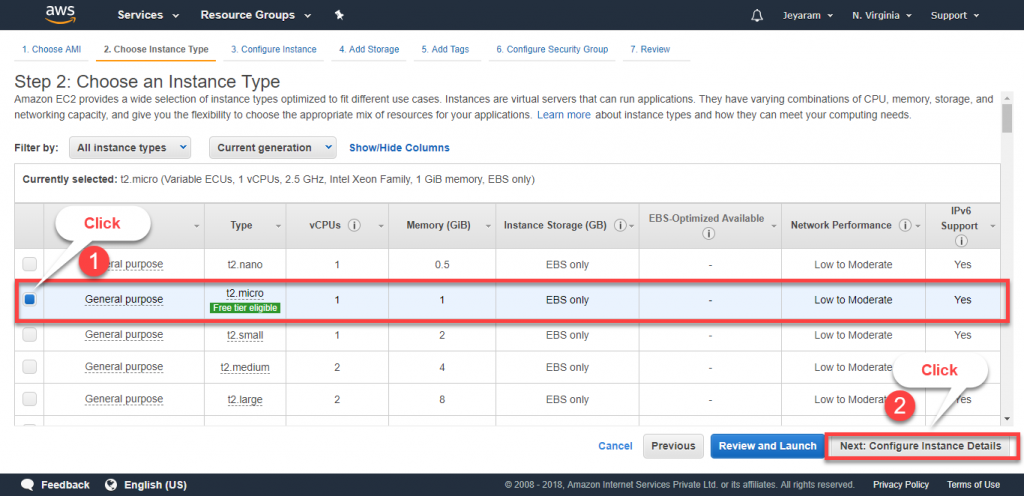The height and width of the screenshot is (496, 1024).
Task: Click Show/Hide Columns link
Action: pos(399,147)
